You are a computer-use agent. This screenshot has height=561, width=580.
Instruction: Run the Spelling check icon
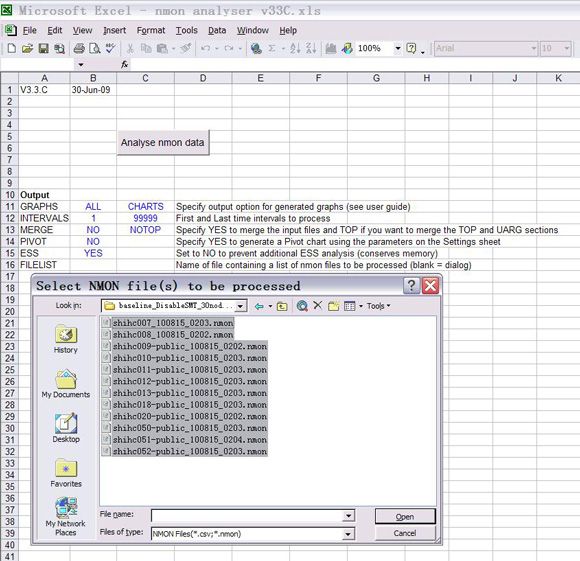point(111,48)
